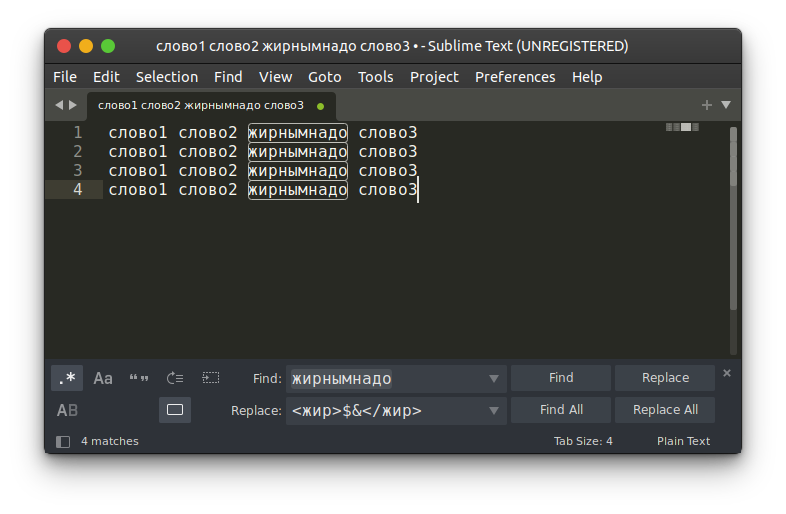
Task: Toggle preserve case (AB) option
Action: point(67,410)
